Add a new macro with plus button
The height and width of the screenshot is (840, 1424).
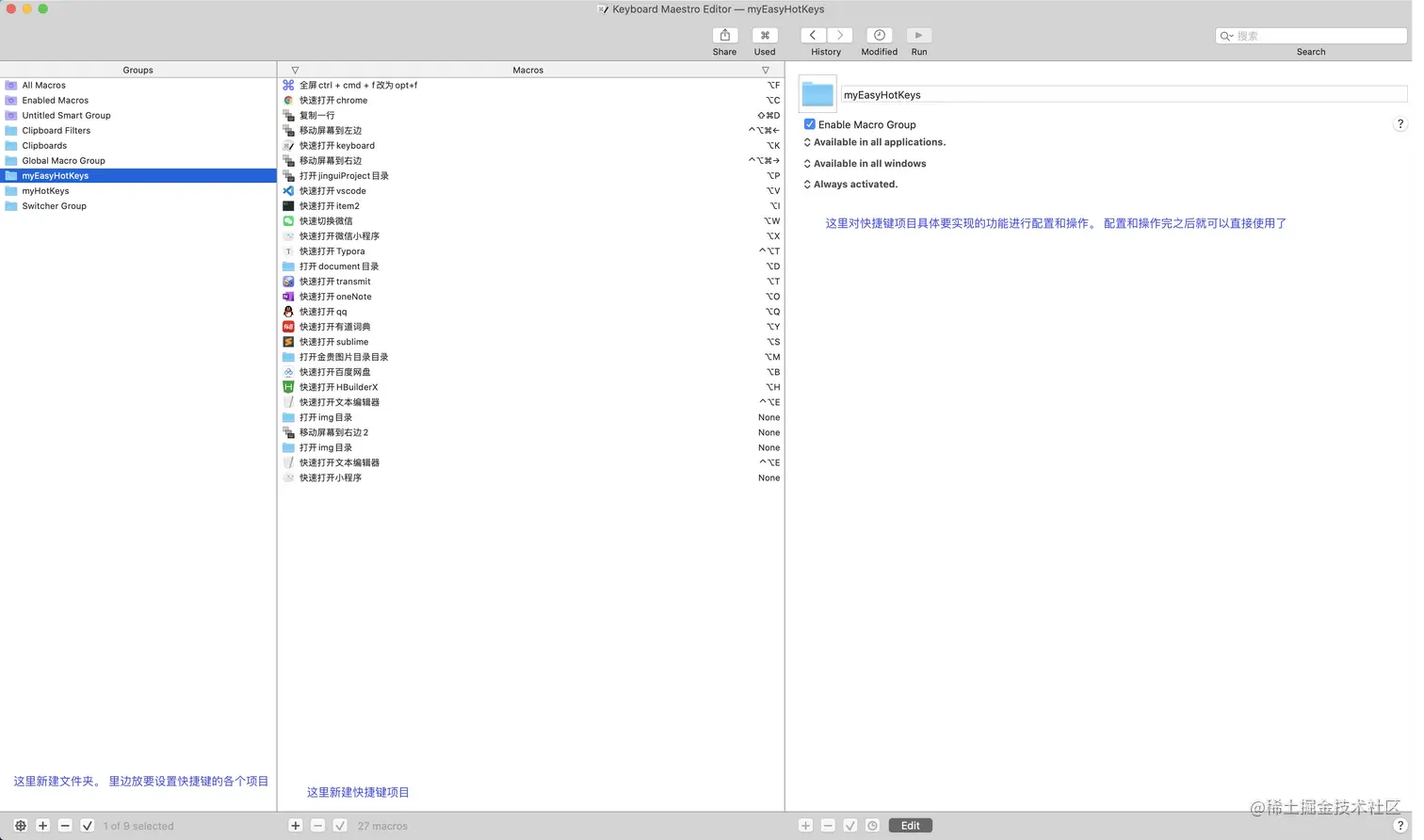tap(296, 826)
